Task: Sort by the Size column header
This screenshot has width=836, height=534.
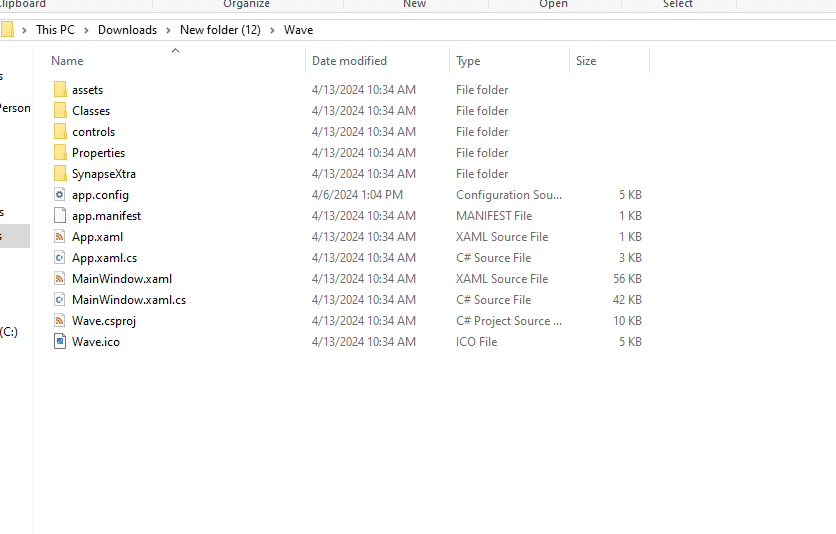Action: pos(586,61)
